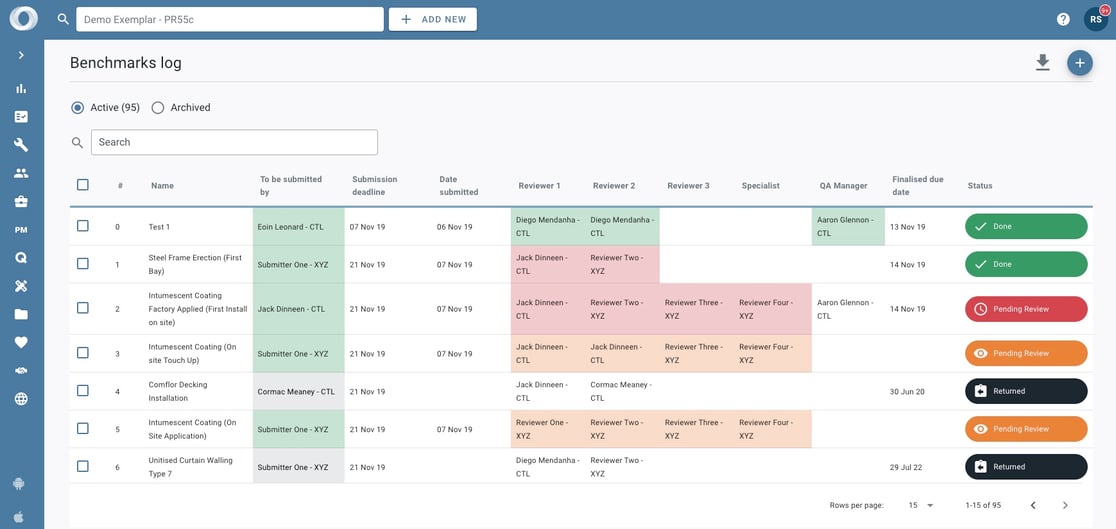Click the red Pending Review status button
The image size is (1116, 529).
[1026, 309]
